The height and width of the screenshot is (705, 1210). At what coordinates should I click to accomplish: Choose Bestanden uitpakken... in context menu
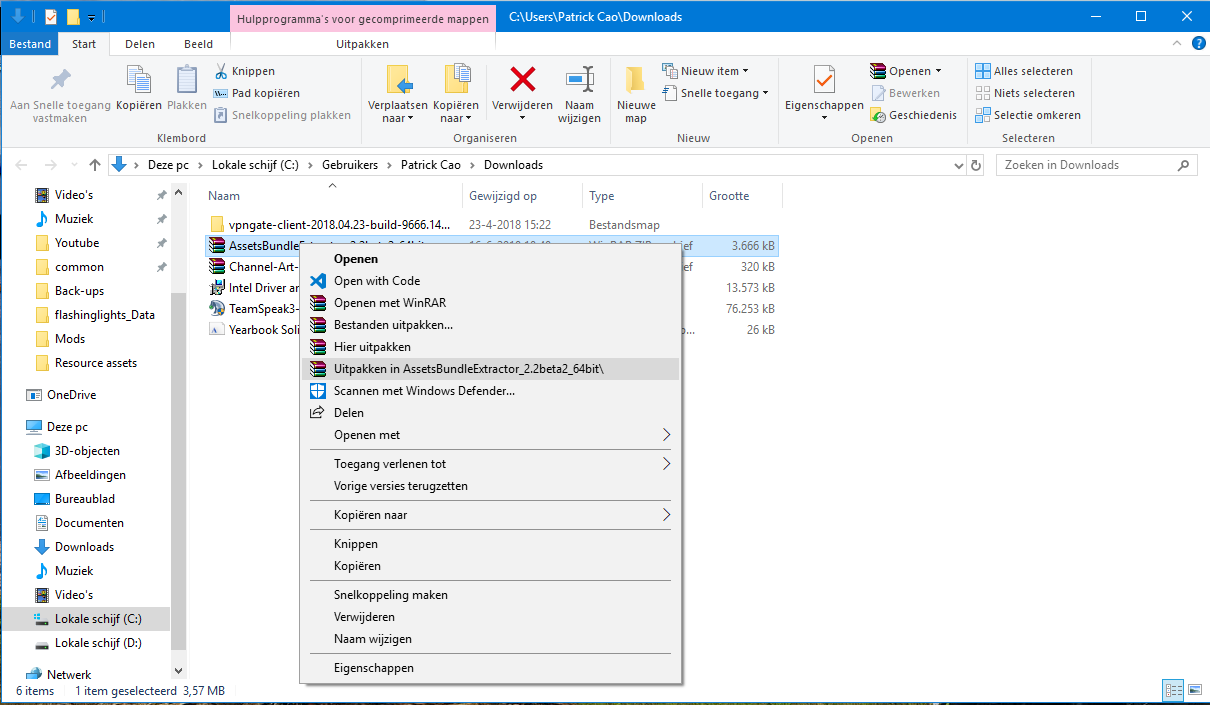(x=490, y=325)
